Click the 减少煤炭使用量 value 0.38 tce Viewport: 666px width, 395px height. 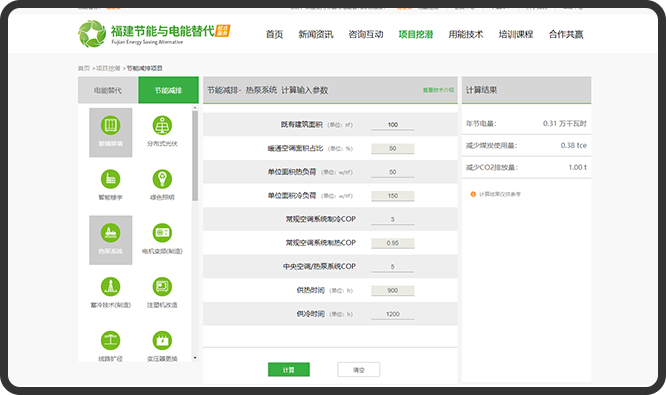[573, 145]
